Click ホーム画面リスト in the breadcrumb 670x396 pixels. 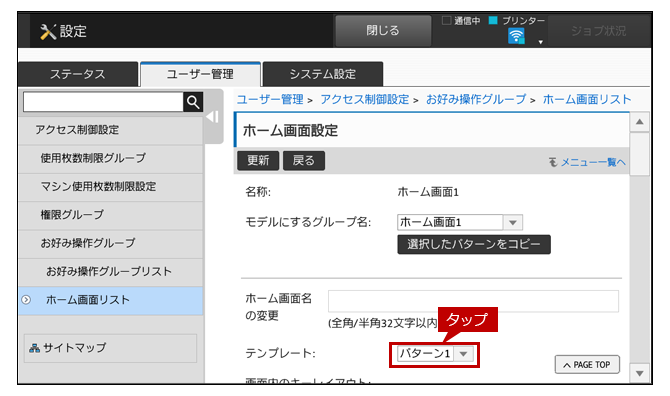point(587,100)
